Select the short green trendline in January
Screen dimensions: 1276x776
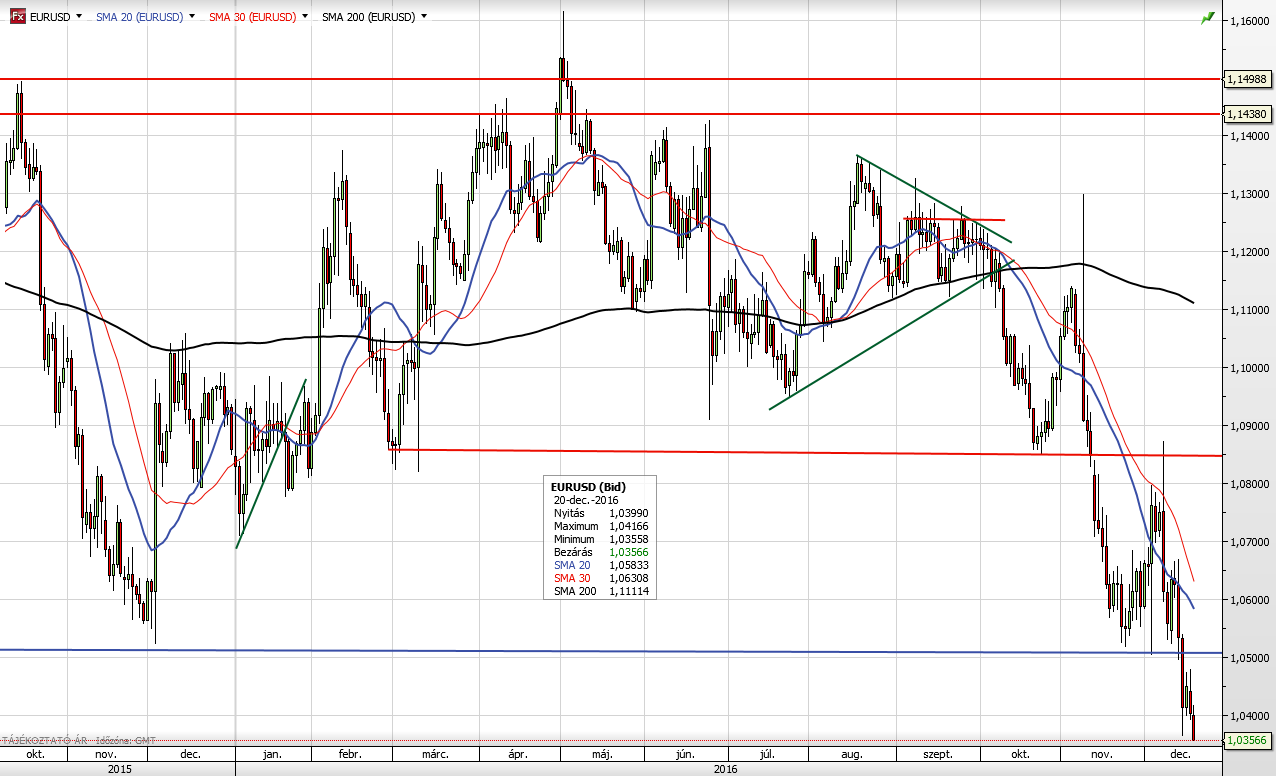tap(271, 464)
